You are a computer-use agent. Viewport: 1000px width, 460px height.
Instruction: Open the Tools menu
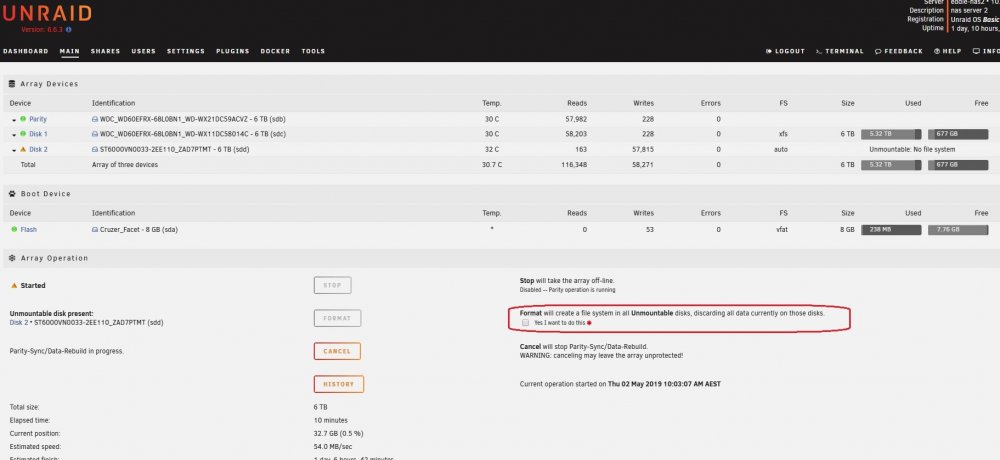click(313, 51)
